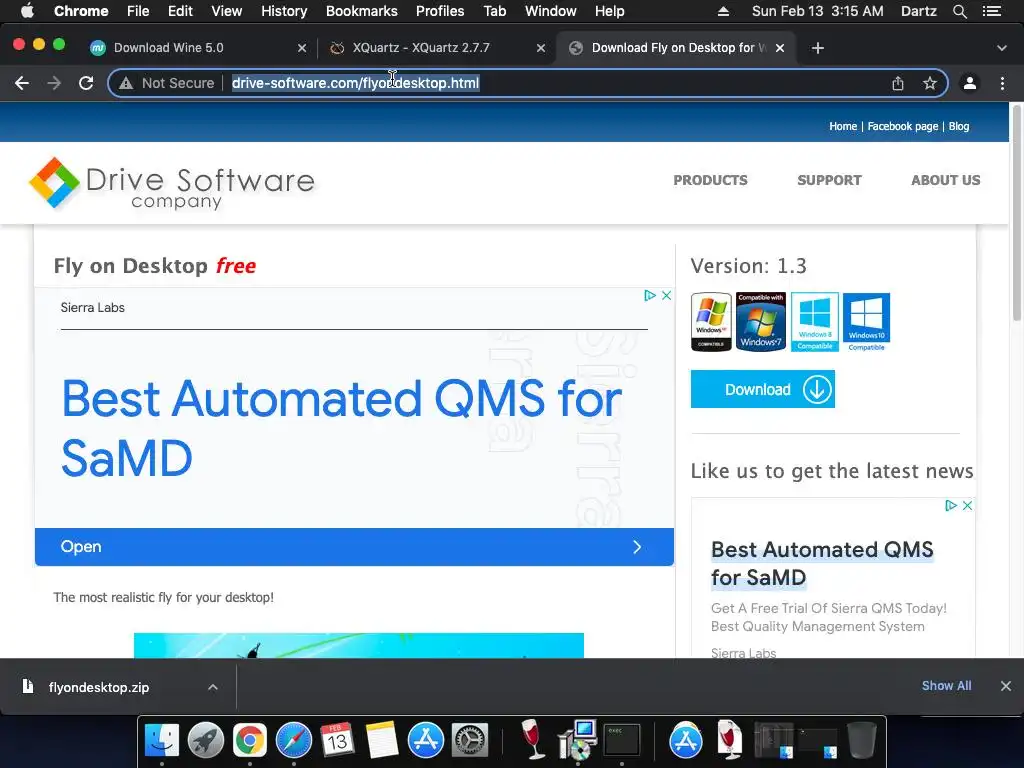Close the Download Wine 5.0 tab
The height and width of the screenshot is (768, 1024).
(302, 48)
